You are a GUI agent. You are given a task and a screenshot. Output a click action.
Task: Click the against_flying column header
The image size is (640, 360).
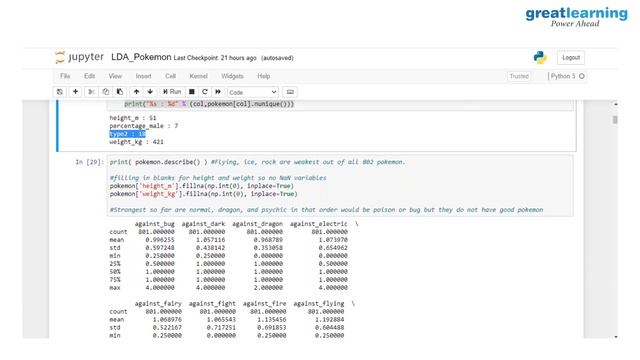(x=319, y=304)
